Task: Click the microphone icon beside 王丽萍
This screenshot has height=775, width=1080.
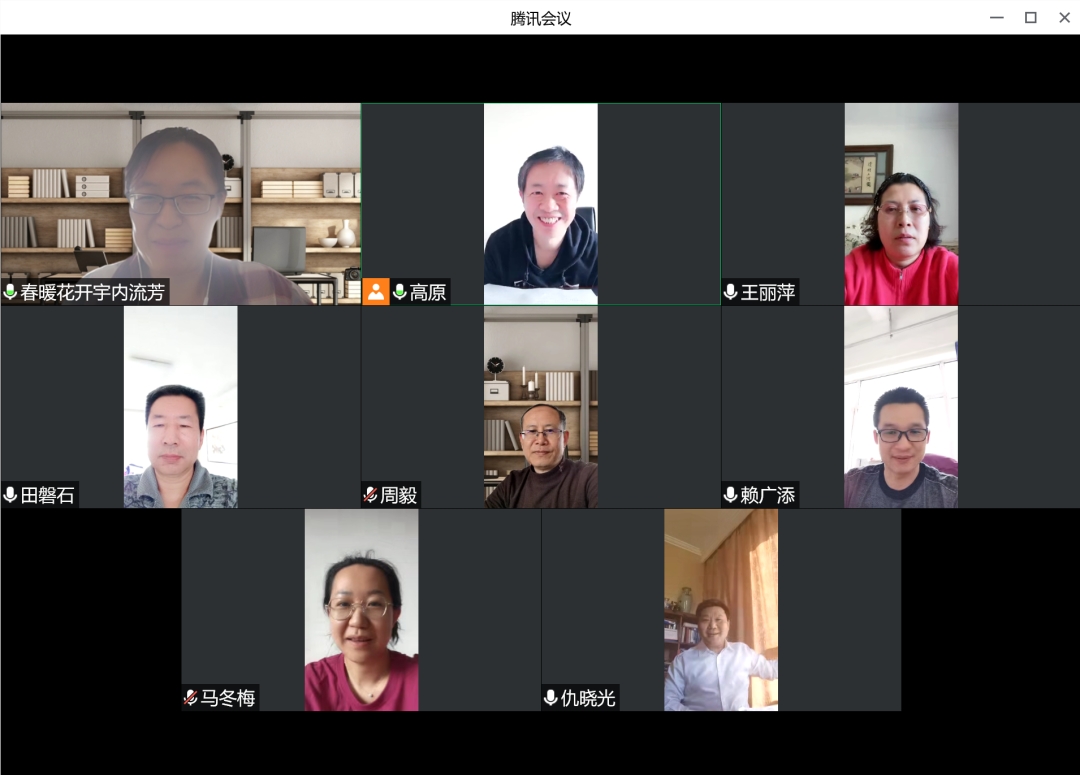Action: [731, 292]
